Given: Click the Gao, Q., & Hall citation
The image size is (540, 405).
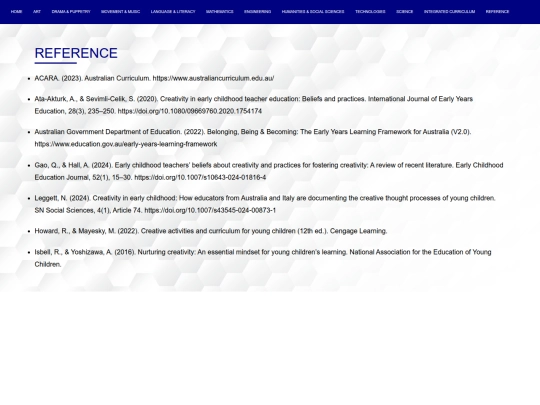Looking at the screenshot, I should (x=269, y=171).
